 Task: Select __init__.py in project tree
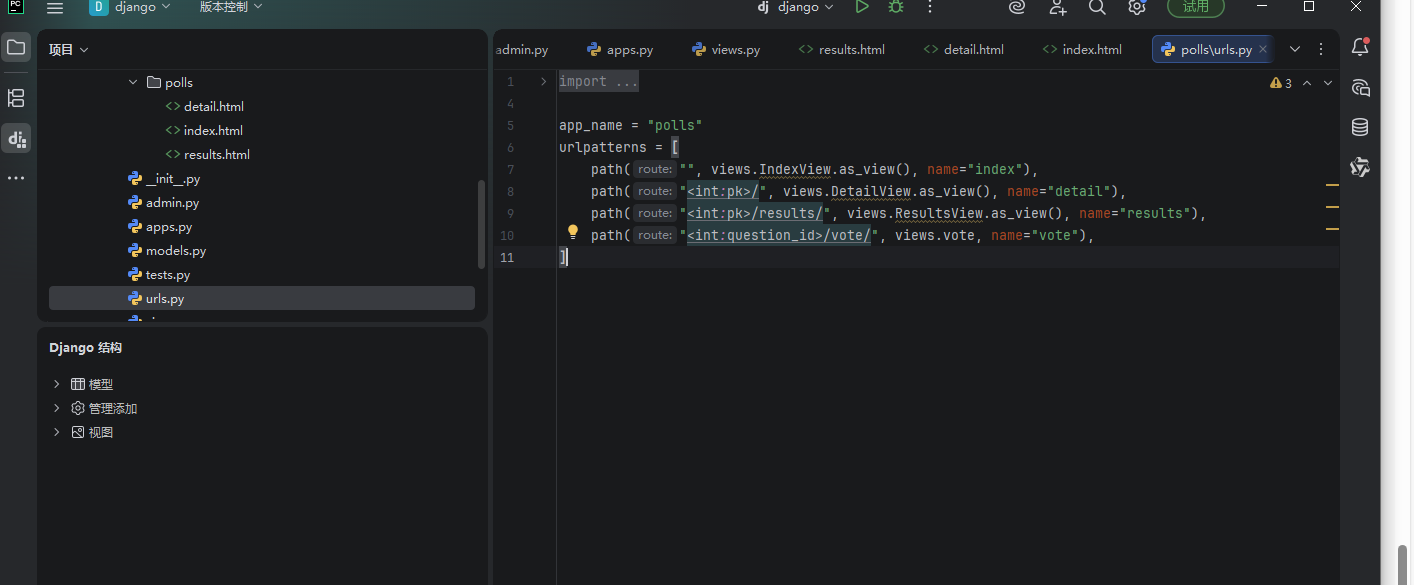(172, 179)
